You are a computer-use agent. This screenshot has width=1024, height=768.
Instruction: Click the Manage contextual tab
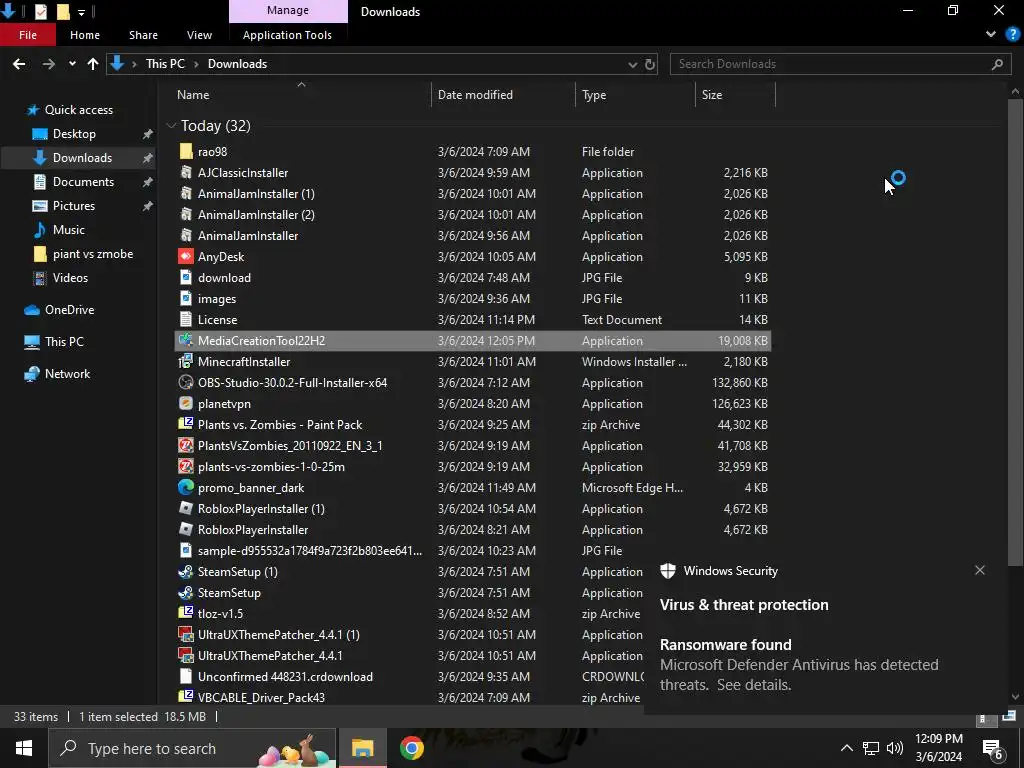tap(288, 10)
